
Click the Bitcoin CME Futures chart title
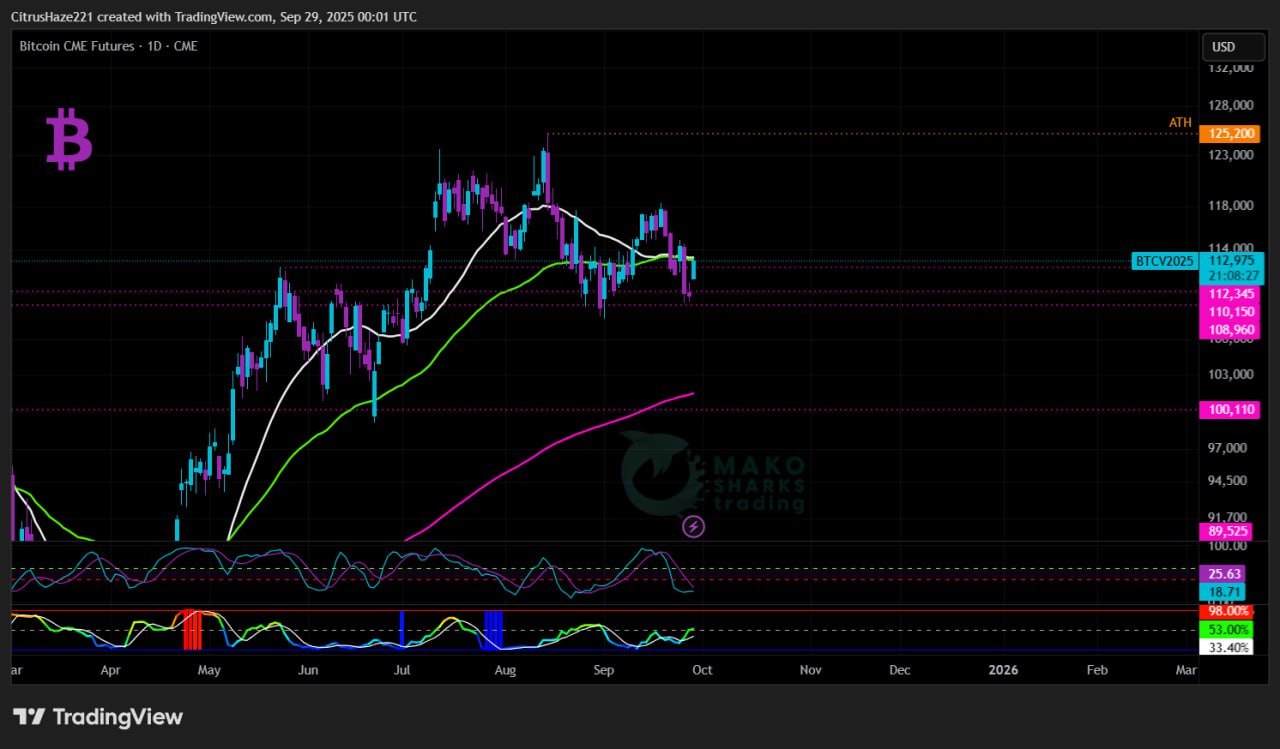[x=108, y=46]
